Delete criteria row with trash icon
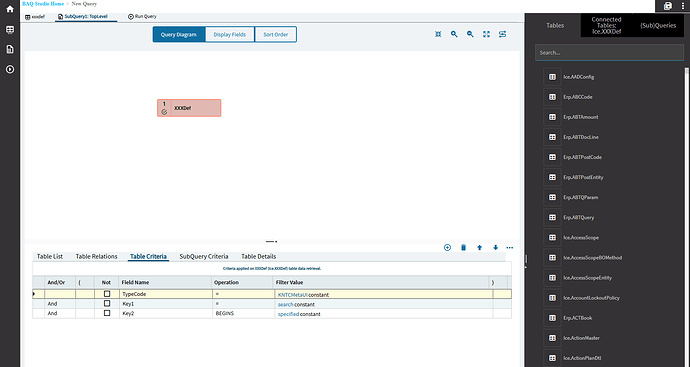Image resolution: width=690 pixels, height=367 pixels. point(463,248)
